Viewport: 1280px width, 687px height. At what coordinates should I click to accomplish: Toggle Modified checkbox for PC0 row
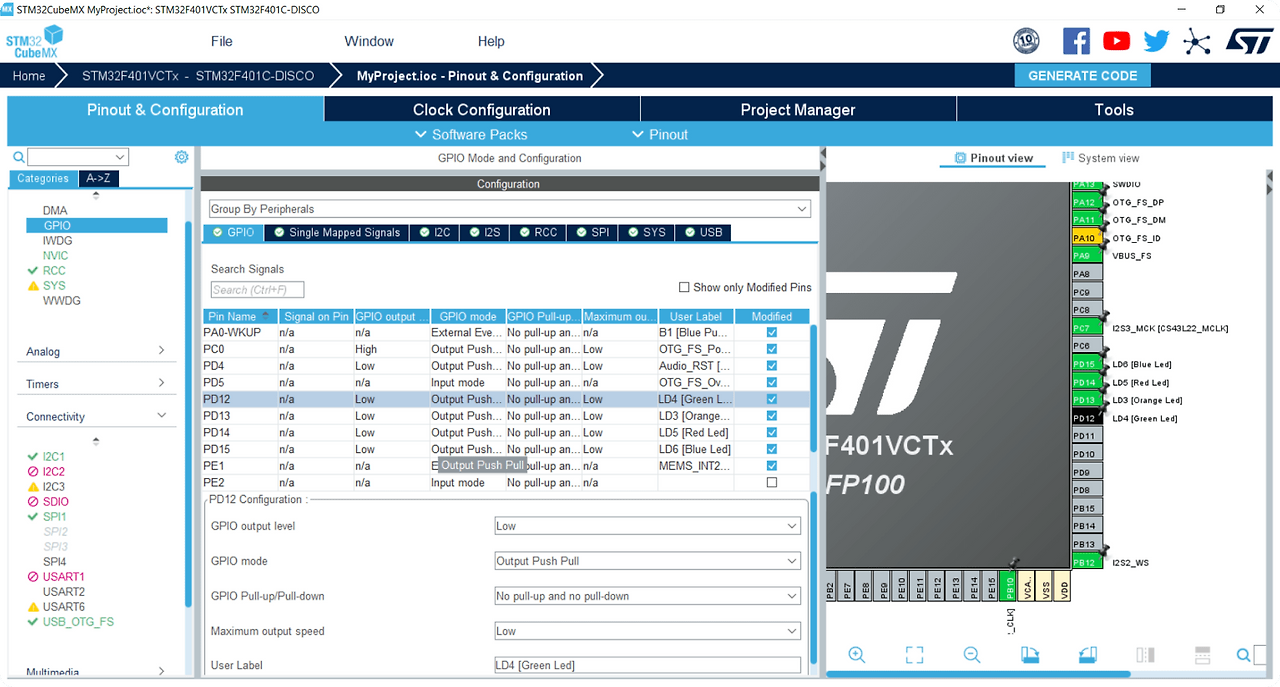coord(771,349)
